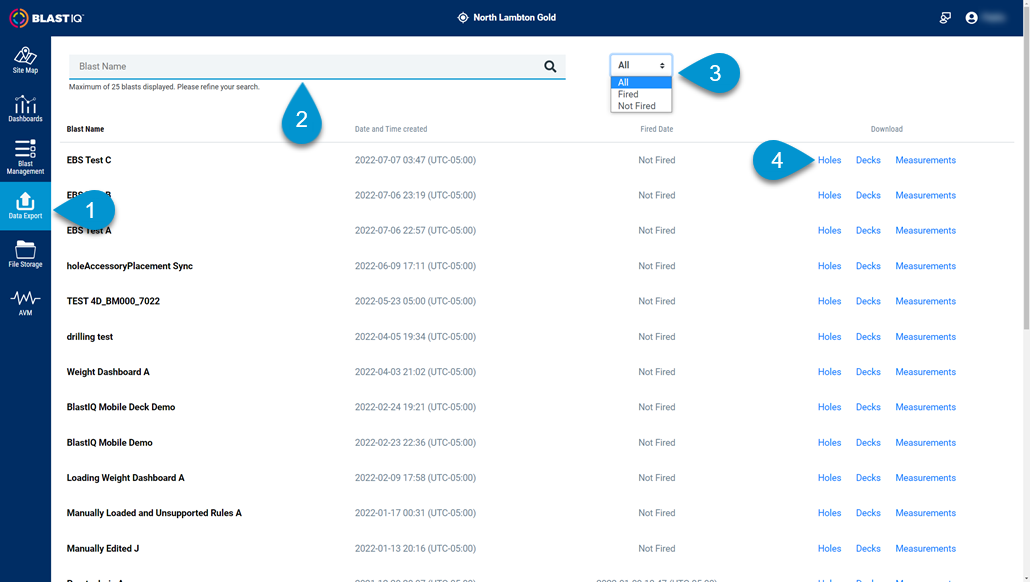Click the site location icon beside North Lambton Gold
Image resolution: width=1030 pixels, height=582 pixels.
(463, 18)
